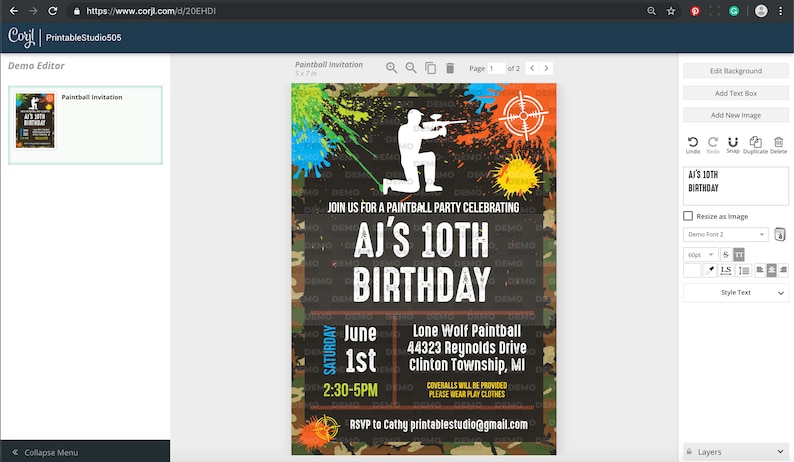
Task: Expand the Style Text section
Action: [736, 292]
